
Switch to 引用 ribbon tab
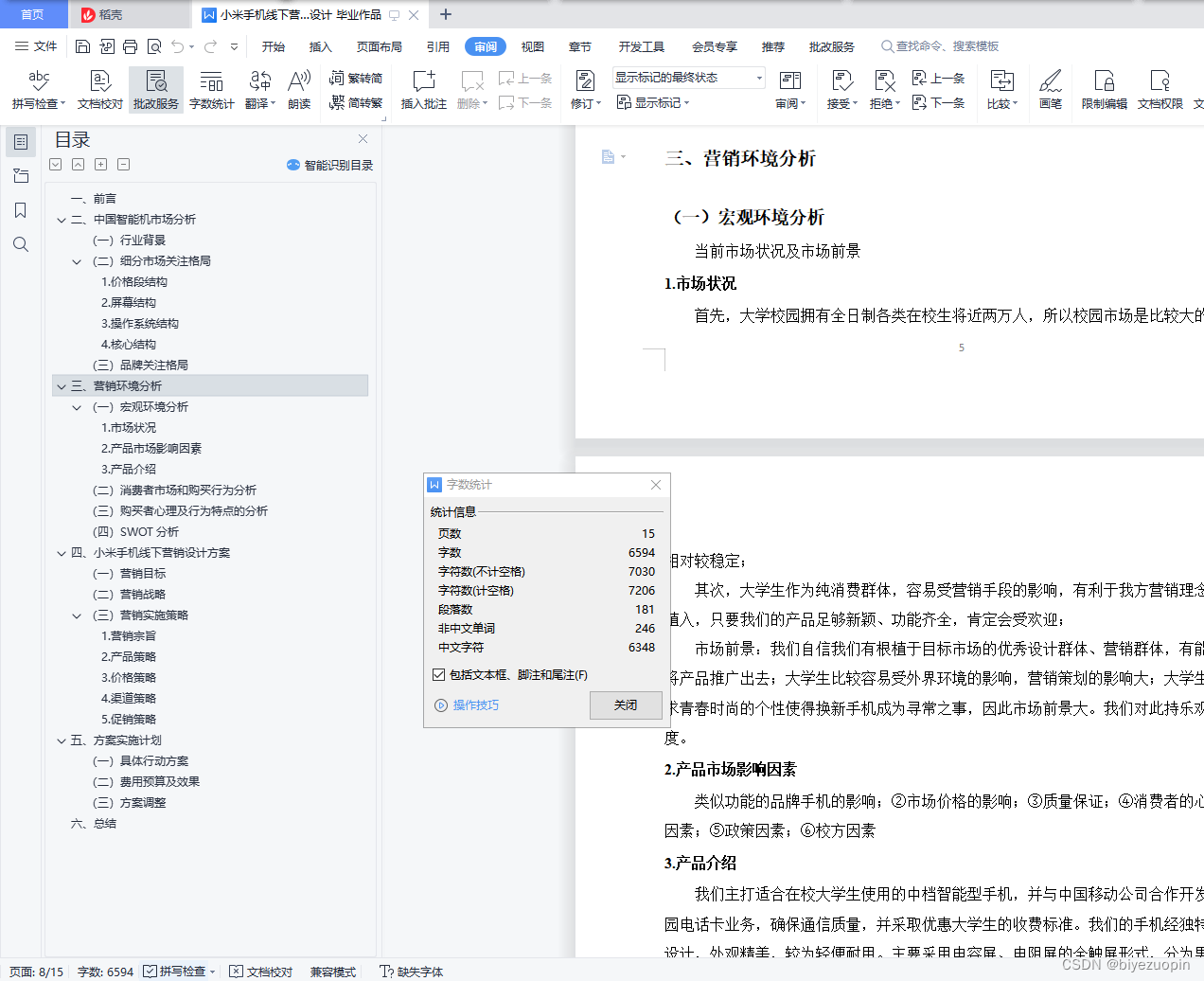coord(437,46)
